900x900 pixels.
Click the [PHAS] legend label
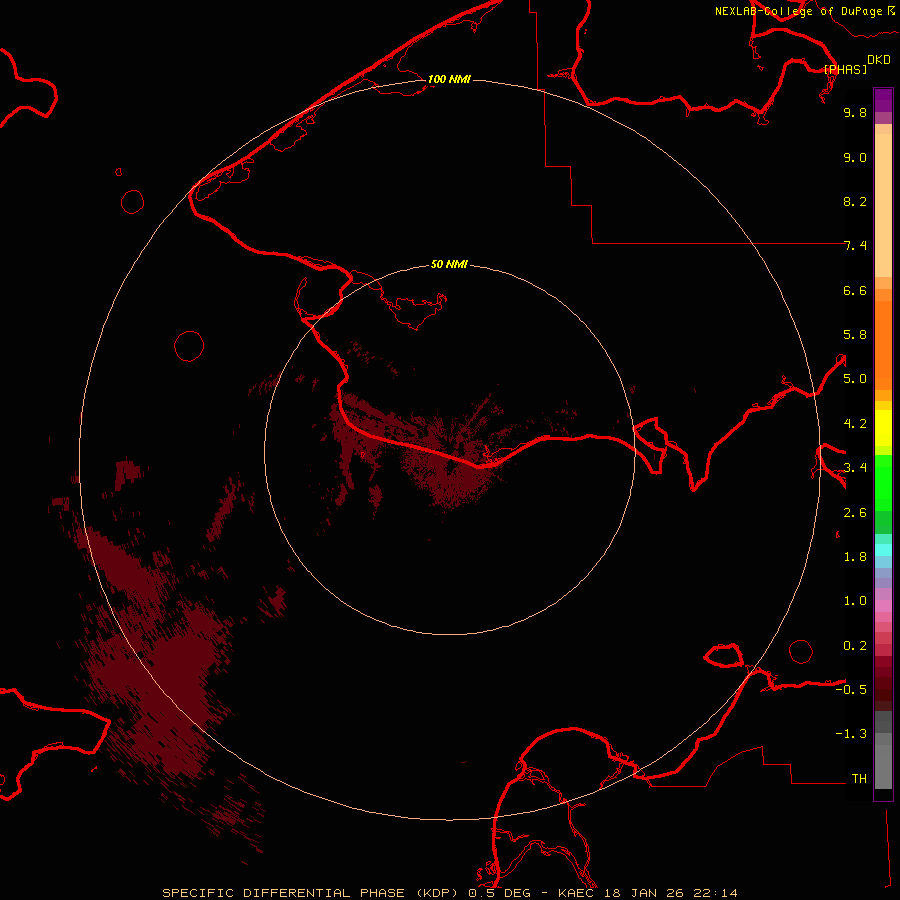[x=845, y=69]
